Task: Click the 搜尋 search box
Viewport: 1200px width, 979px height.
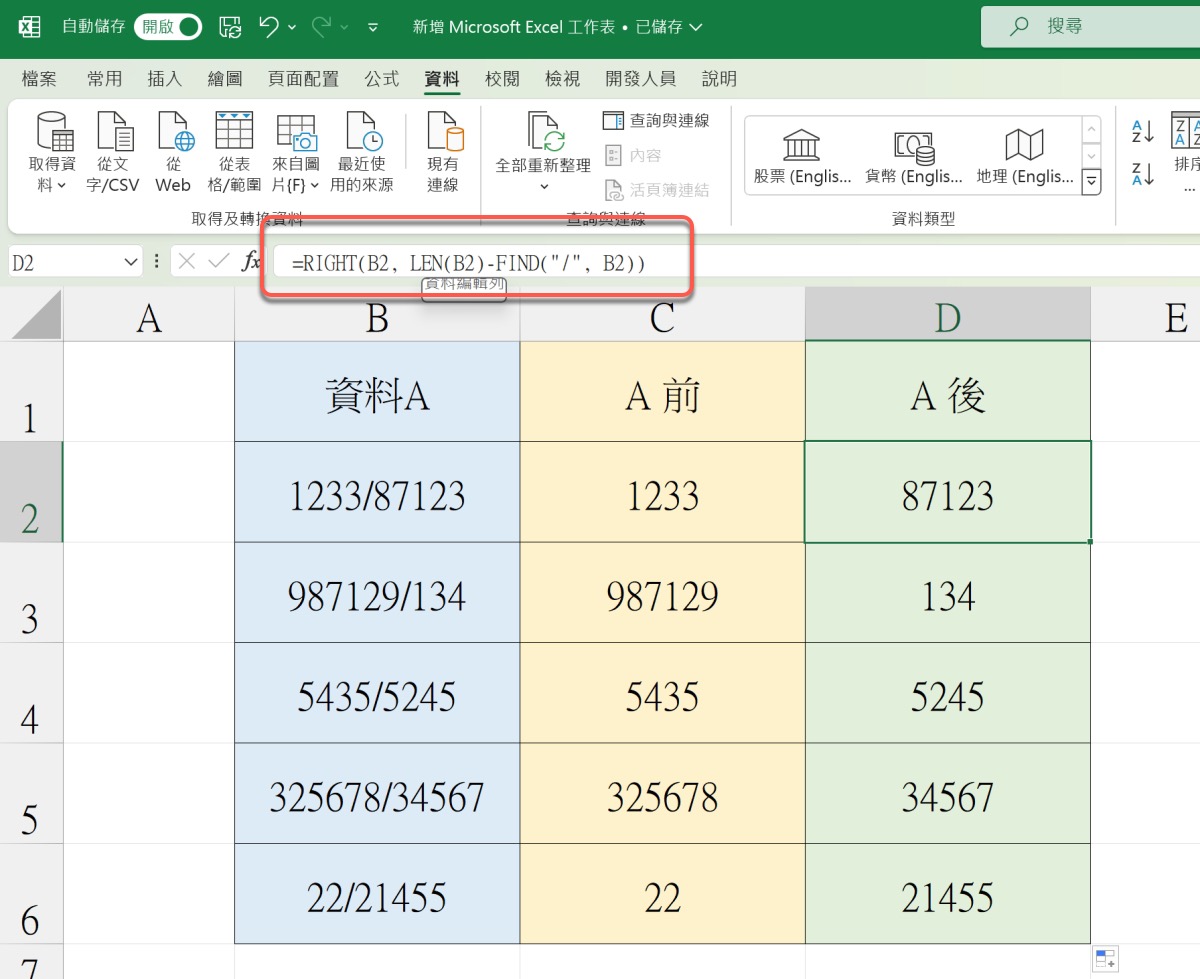Action: (x=1090, y=27)
